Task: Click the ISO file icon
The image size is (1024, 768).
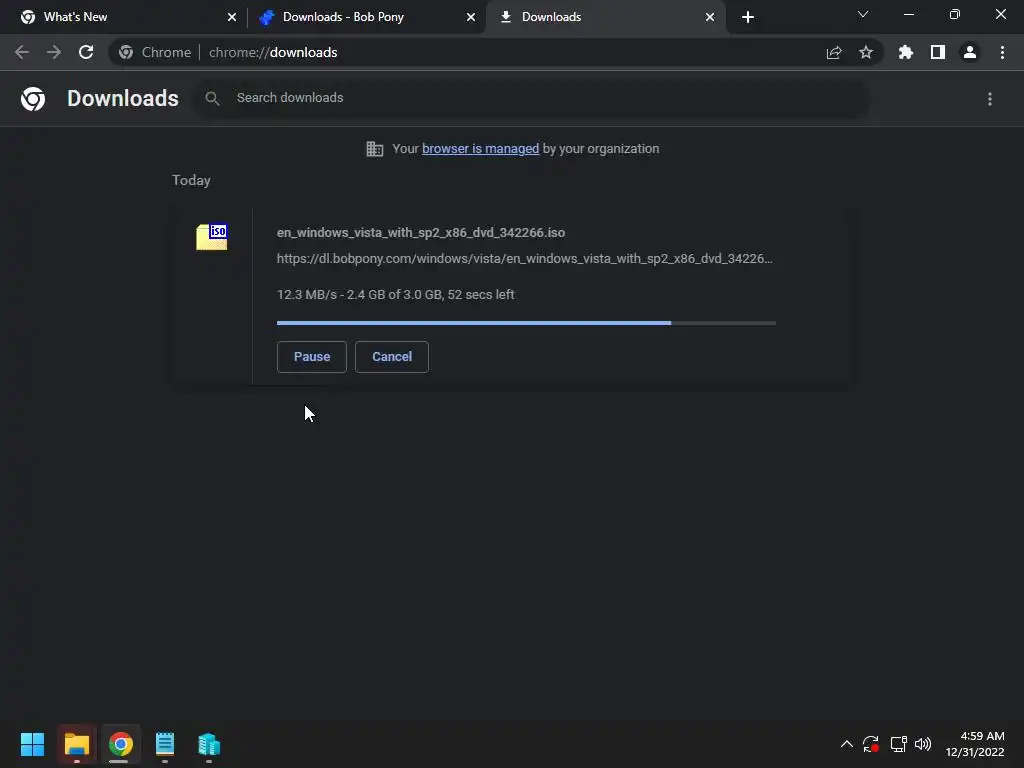Action: click(212, 236)
